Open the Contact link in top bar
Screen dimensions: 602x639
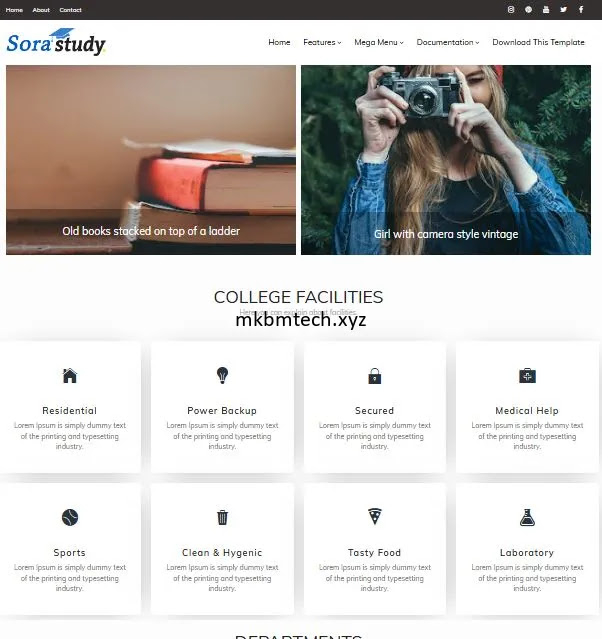71,10
